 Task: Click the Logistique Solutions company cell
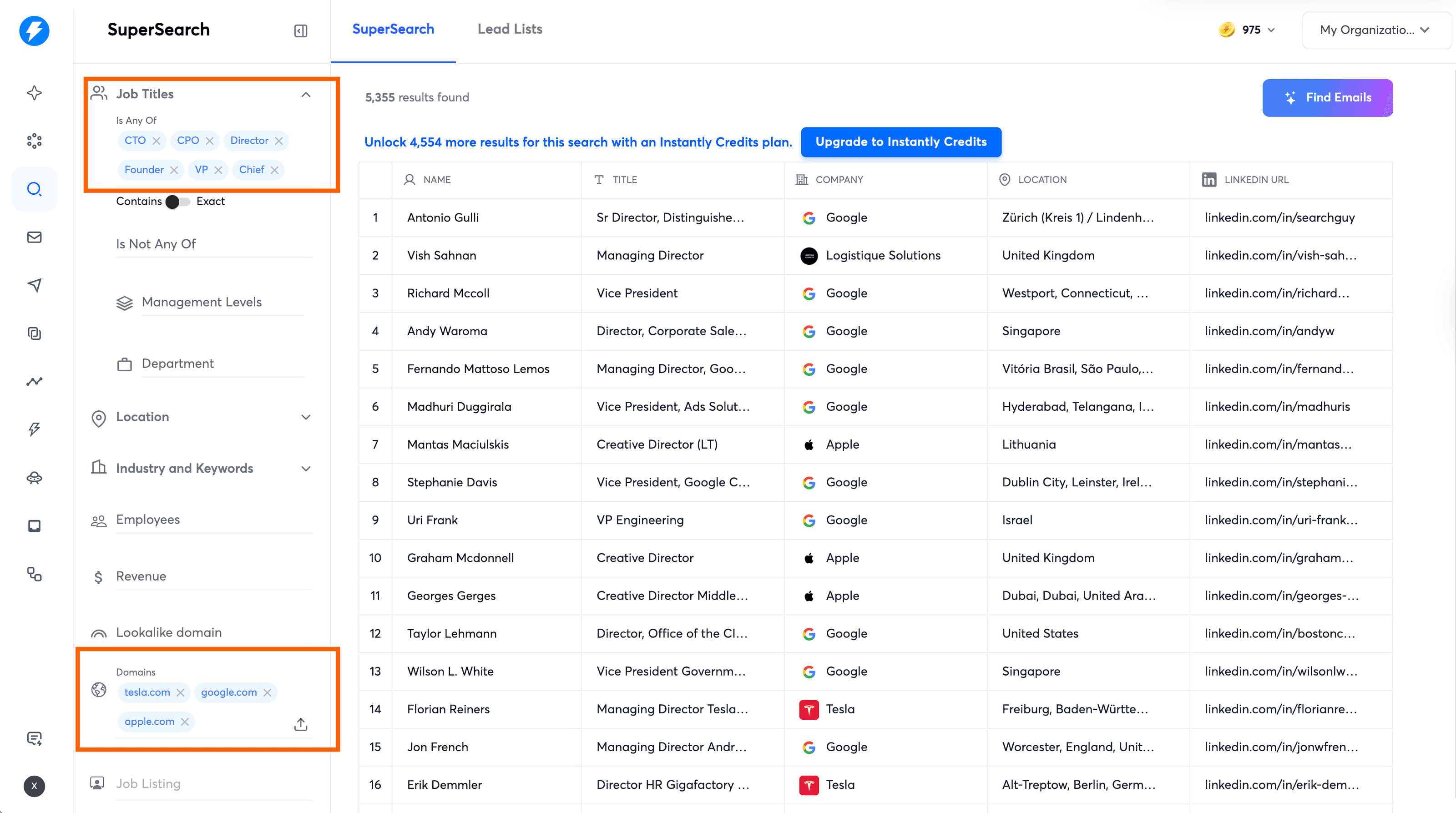(x=885, y=255)
